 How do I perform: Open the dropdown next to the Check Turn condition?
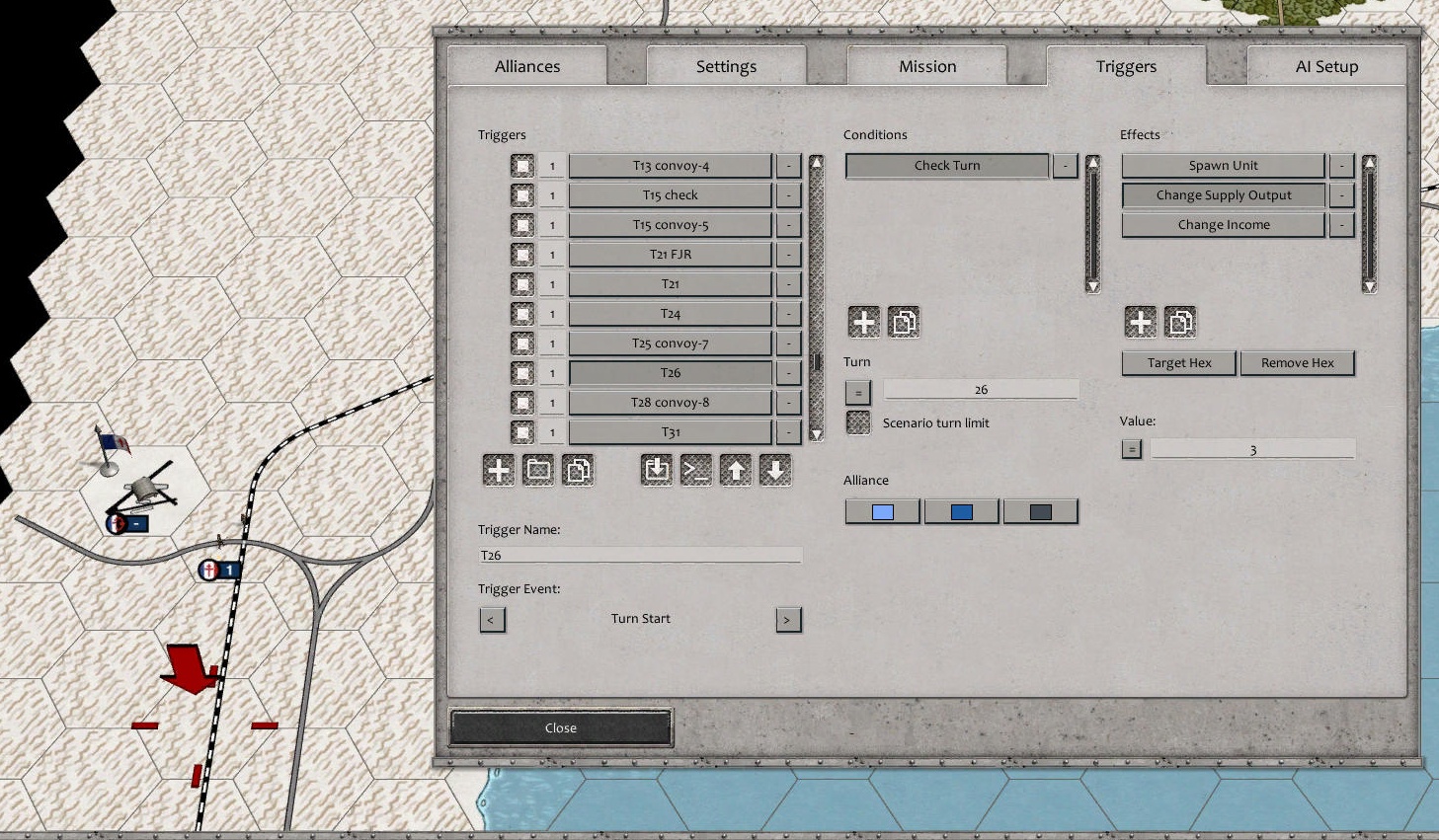click(1065, 165)
